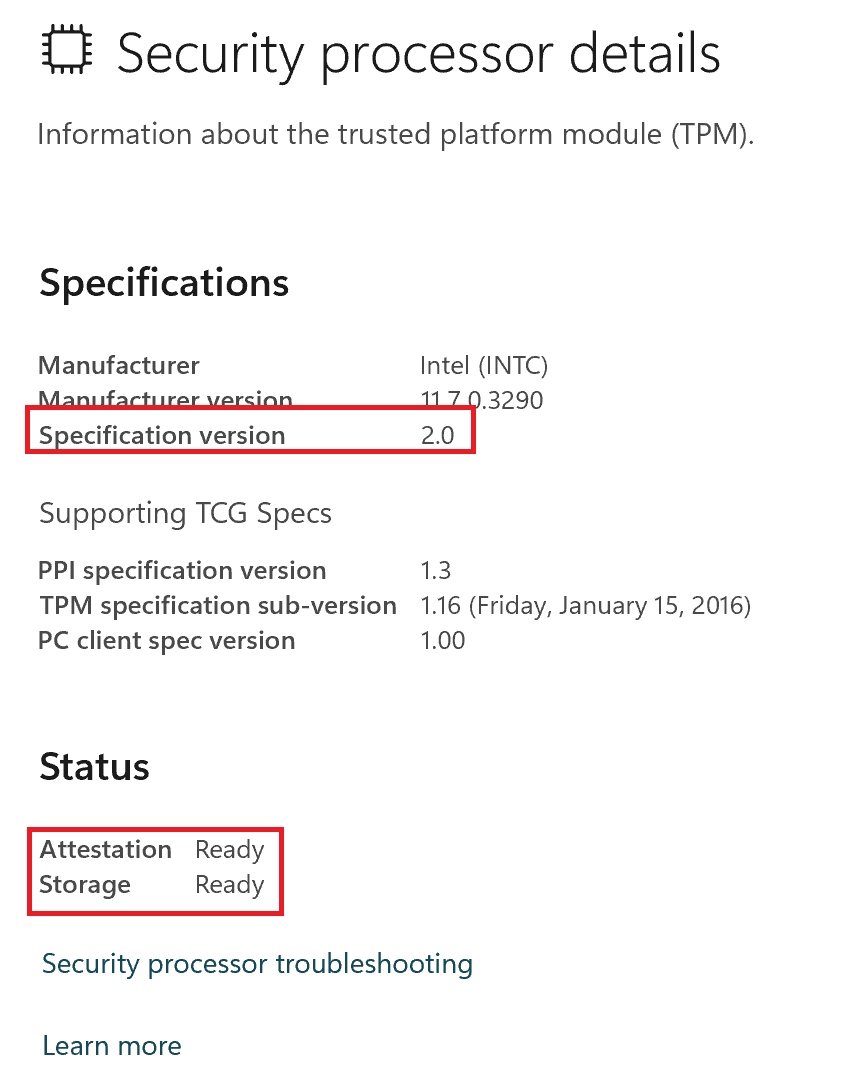847x1083 pixels.
Task: Select the Supporting TCG Specs heading
Action: [185, 513]
